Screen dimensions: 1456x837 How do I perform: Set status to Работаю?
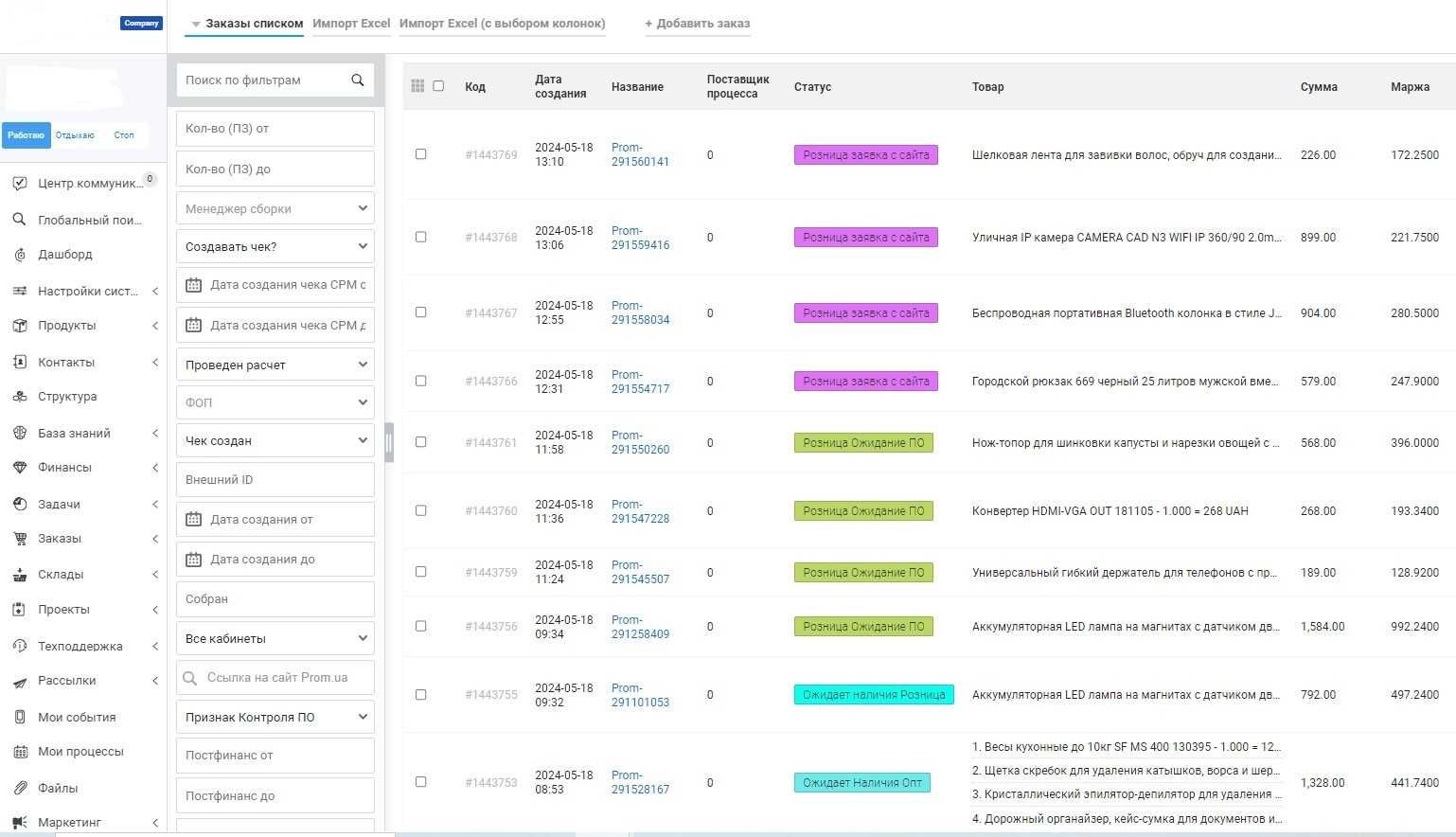tap(27, 134)
